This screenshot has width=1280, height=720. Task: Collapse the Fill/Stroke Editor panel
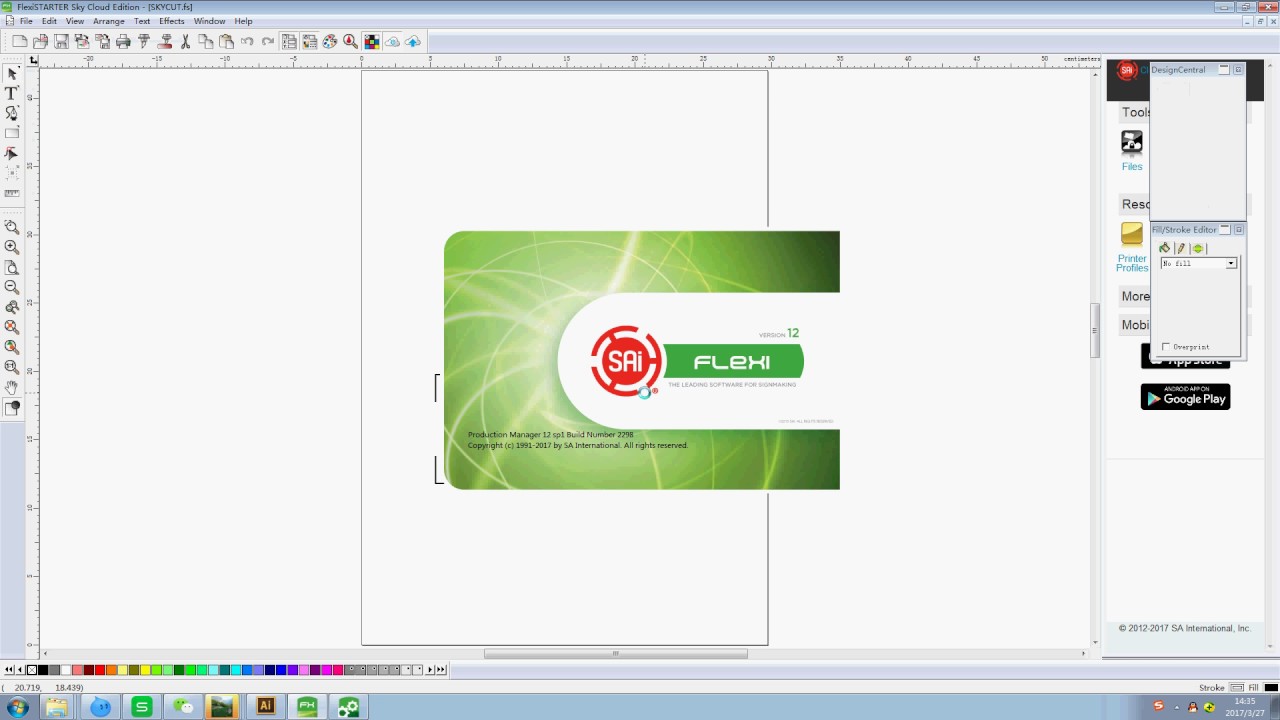point(1224,230)
